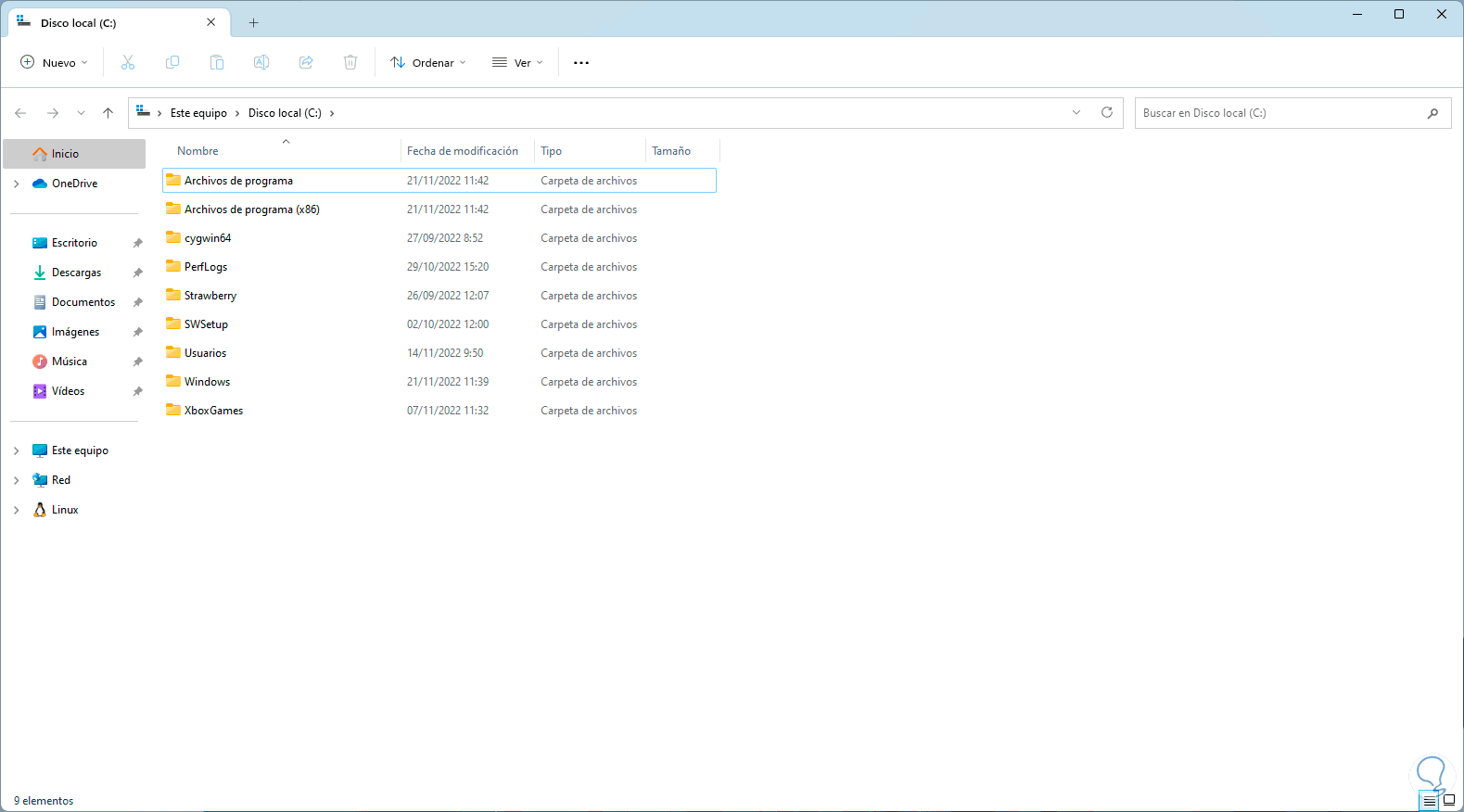Screen dimensions: 1464x812
Task: Click the XboxGames folder icon
Action: (173, 410)
